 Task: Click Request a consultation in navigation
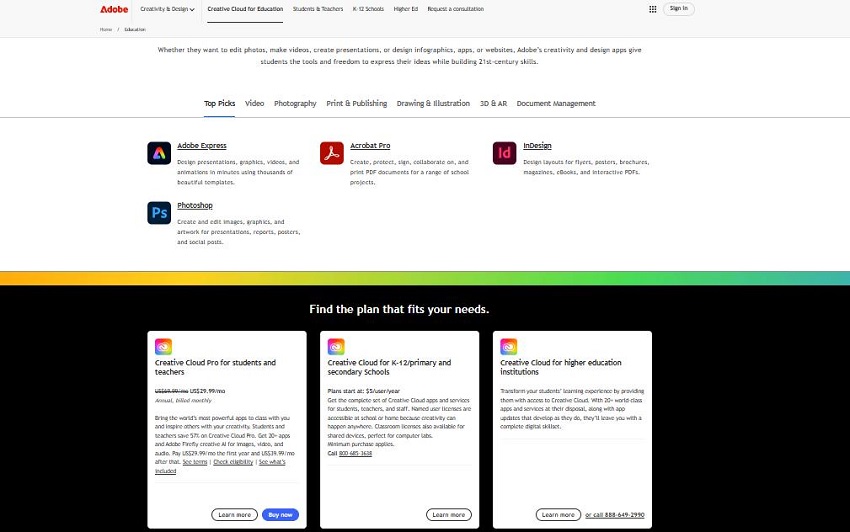pos(455,9)
